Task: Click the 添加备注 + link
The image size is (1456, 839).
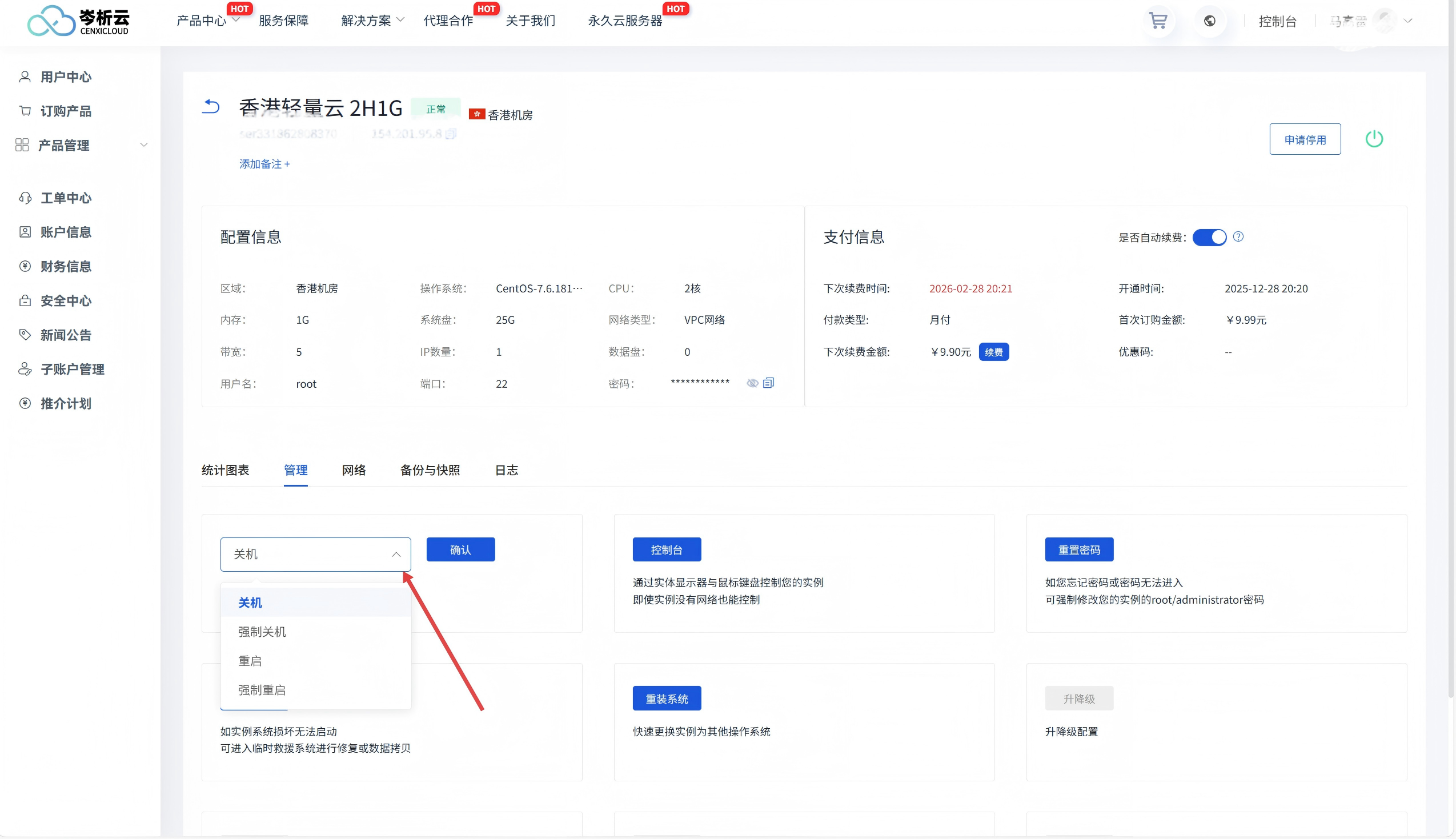Action: (x=264, y=164)
